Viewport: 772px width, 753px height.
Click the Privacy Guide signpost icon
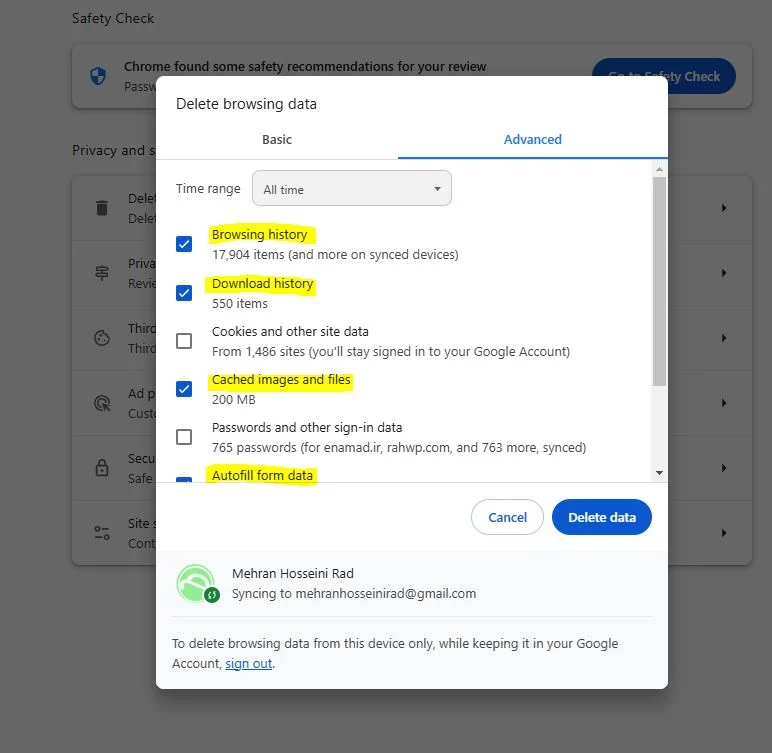point(102,273)
